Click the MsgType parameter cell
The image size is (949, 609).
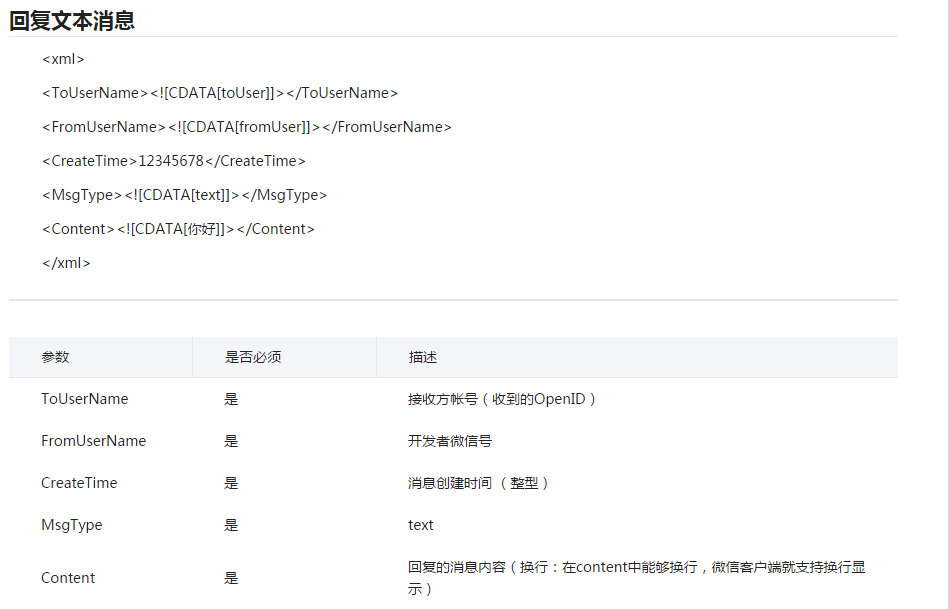tap(71, 525)
